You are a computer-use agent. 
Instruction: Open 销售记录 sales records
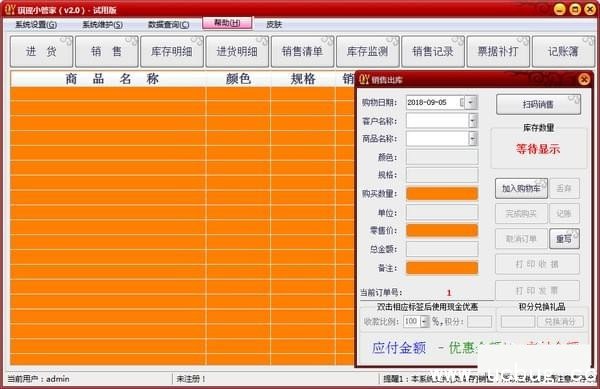433,51
